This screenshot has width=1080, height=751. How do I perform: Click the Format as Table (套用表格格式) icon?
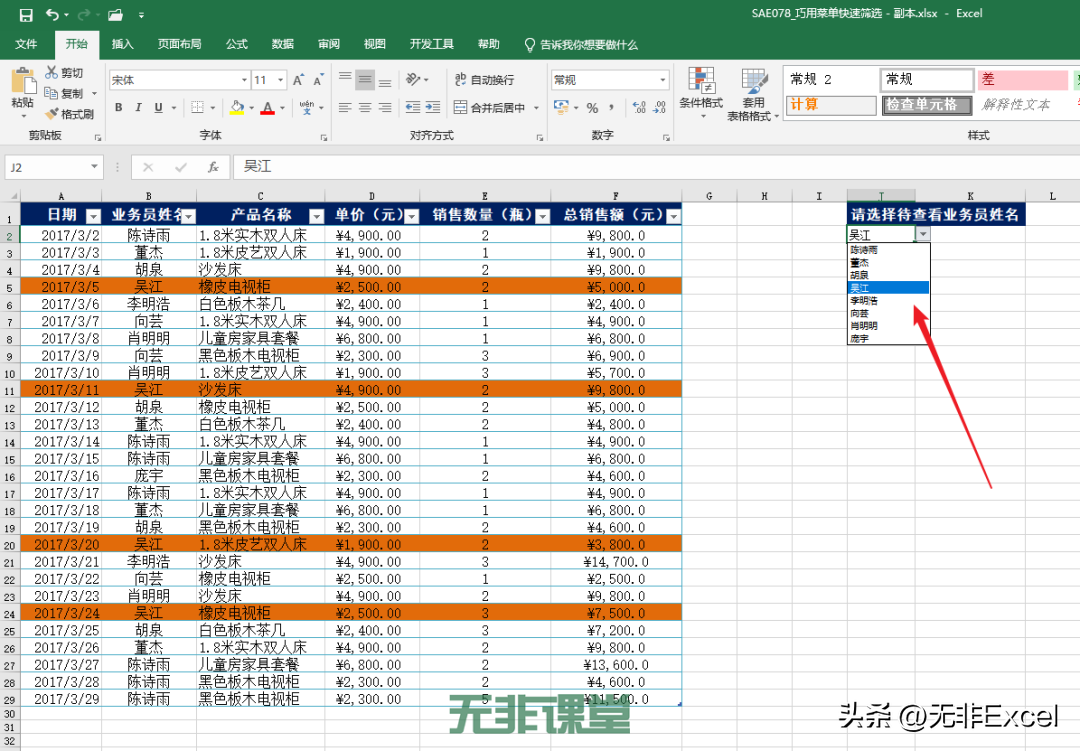[754, 81]
